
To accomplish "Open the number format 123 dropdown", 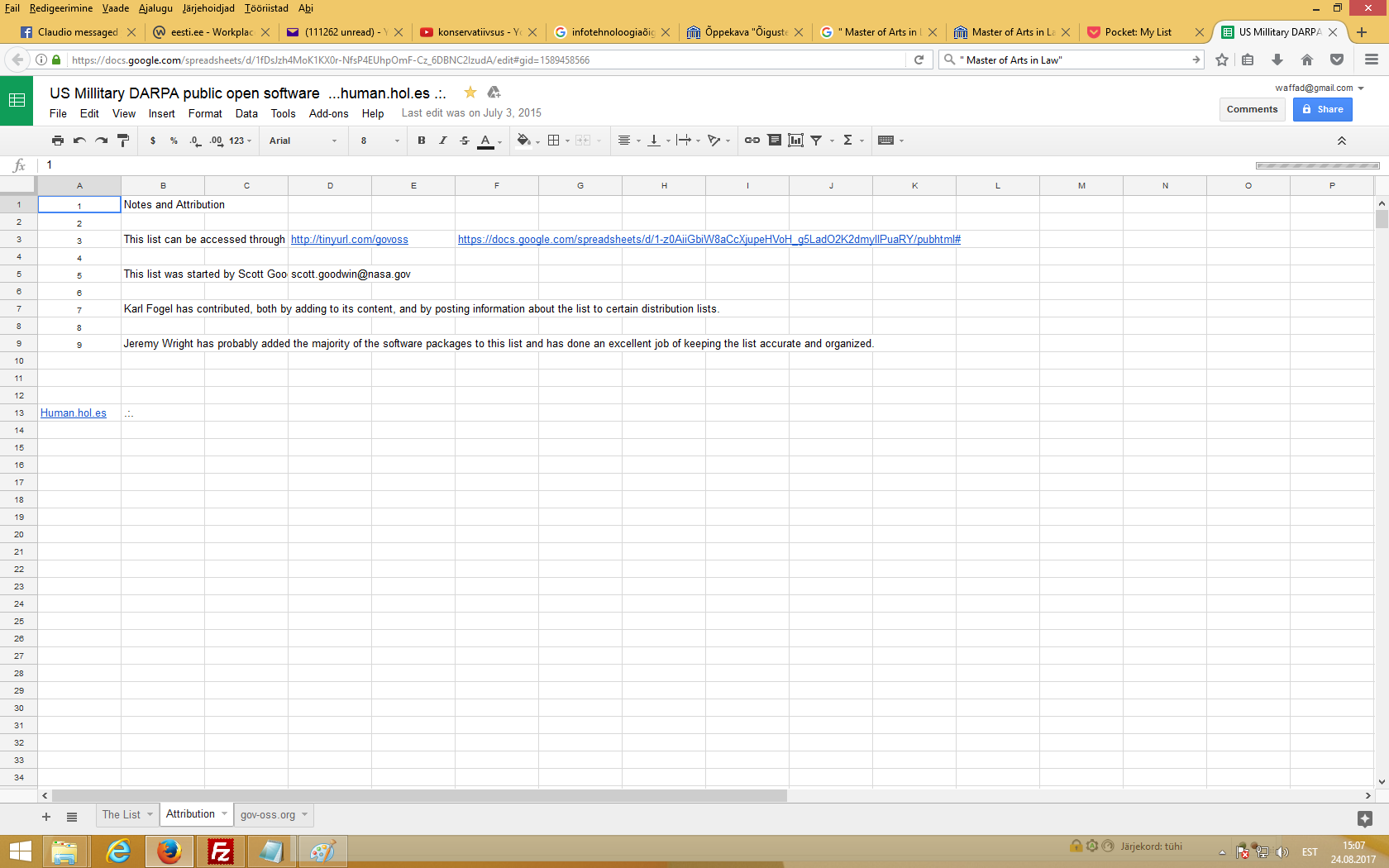I will click(x=240, y=141).
